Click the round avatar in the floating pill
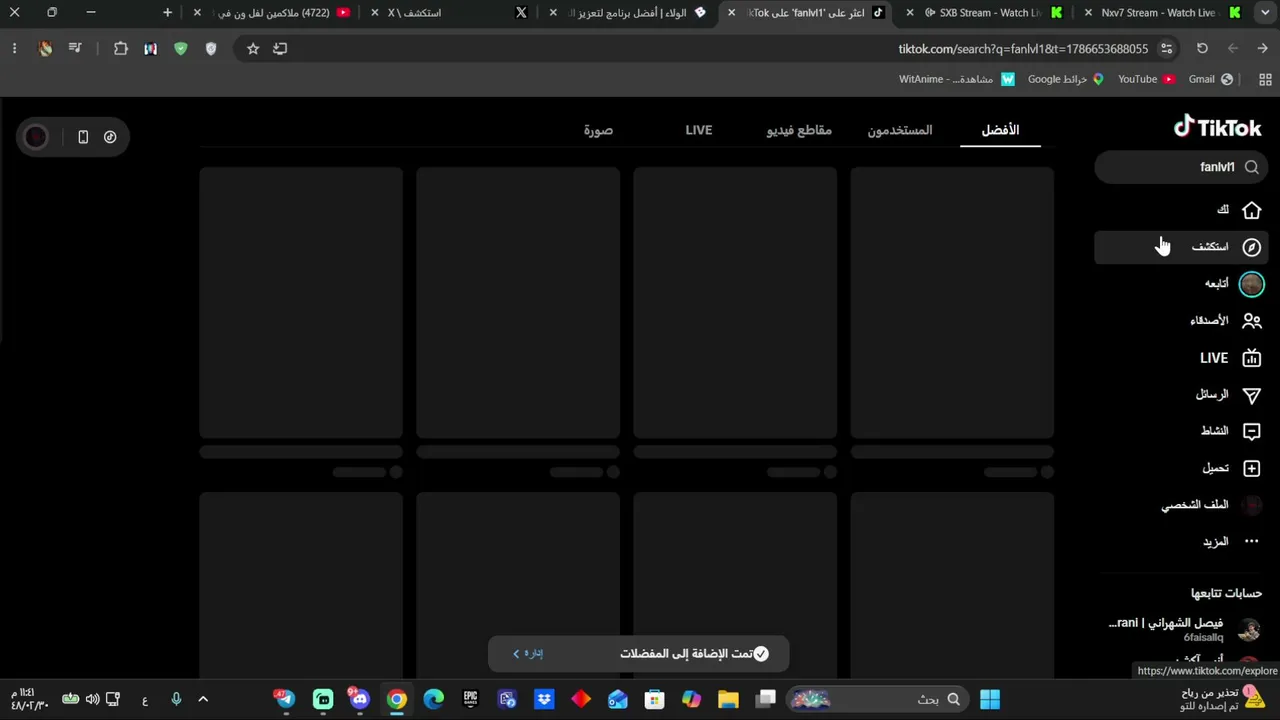Screen dimensions: 1280x720 click(x=36, y=137)
